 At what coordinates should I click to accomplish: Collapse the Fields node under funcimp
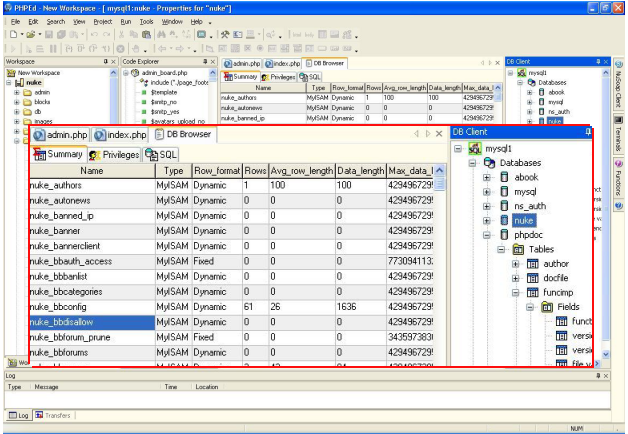click(530, 307)
